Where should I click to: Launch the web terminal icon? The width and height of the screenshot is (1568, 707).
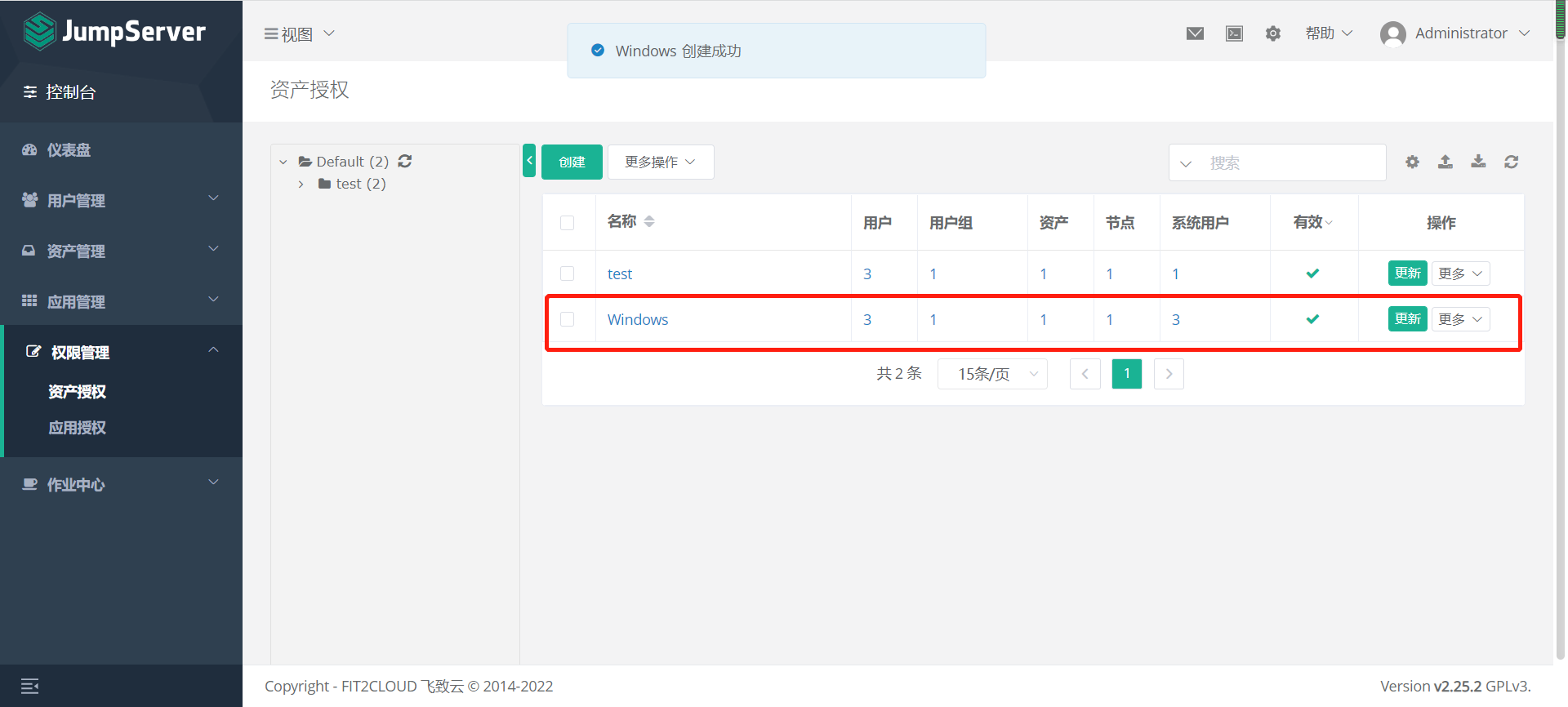(x=1234, y=33)
